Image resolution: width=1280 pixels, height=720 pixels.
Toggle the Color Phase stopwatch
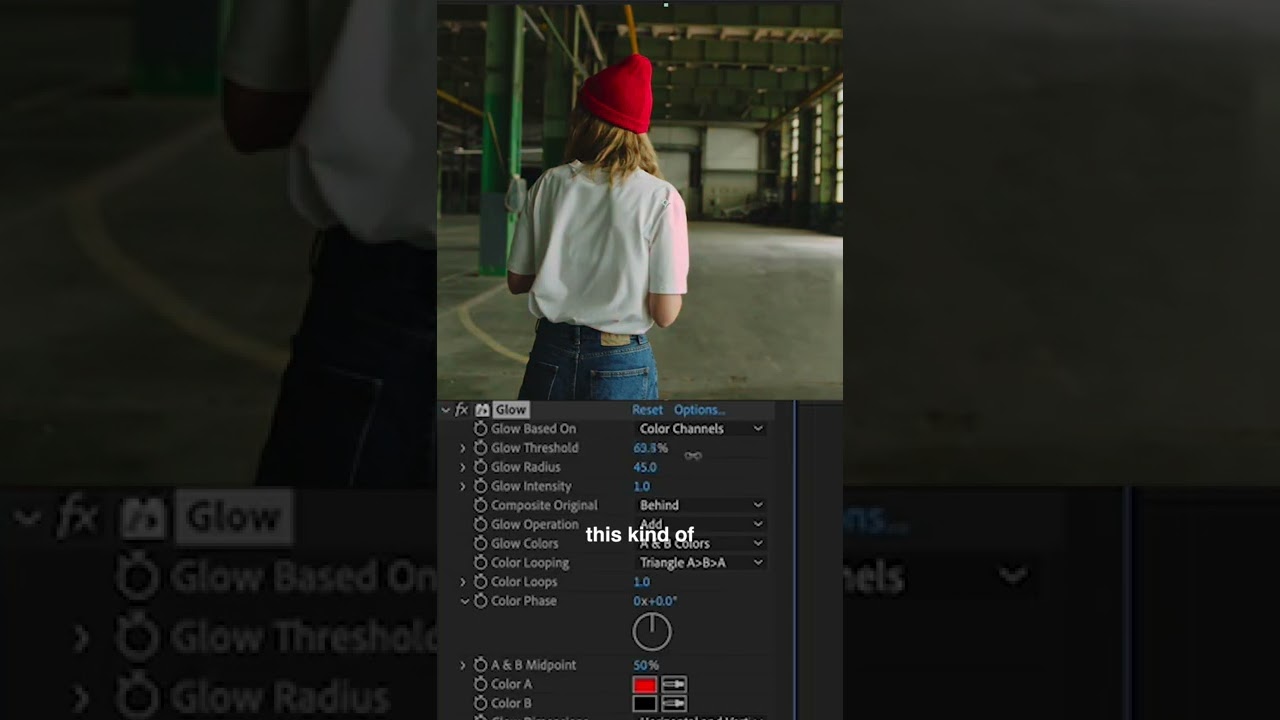click(x=480, y=600)
